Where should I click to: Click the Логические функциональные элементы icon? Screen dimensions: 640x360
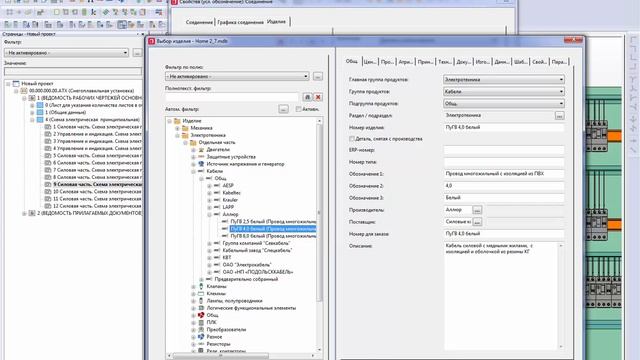[x=201, y=308]
